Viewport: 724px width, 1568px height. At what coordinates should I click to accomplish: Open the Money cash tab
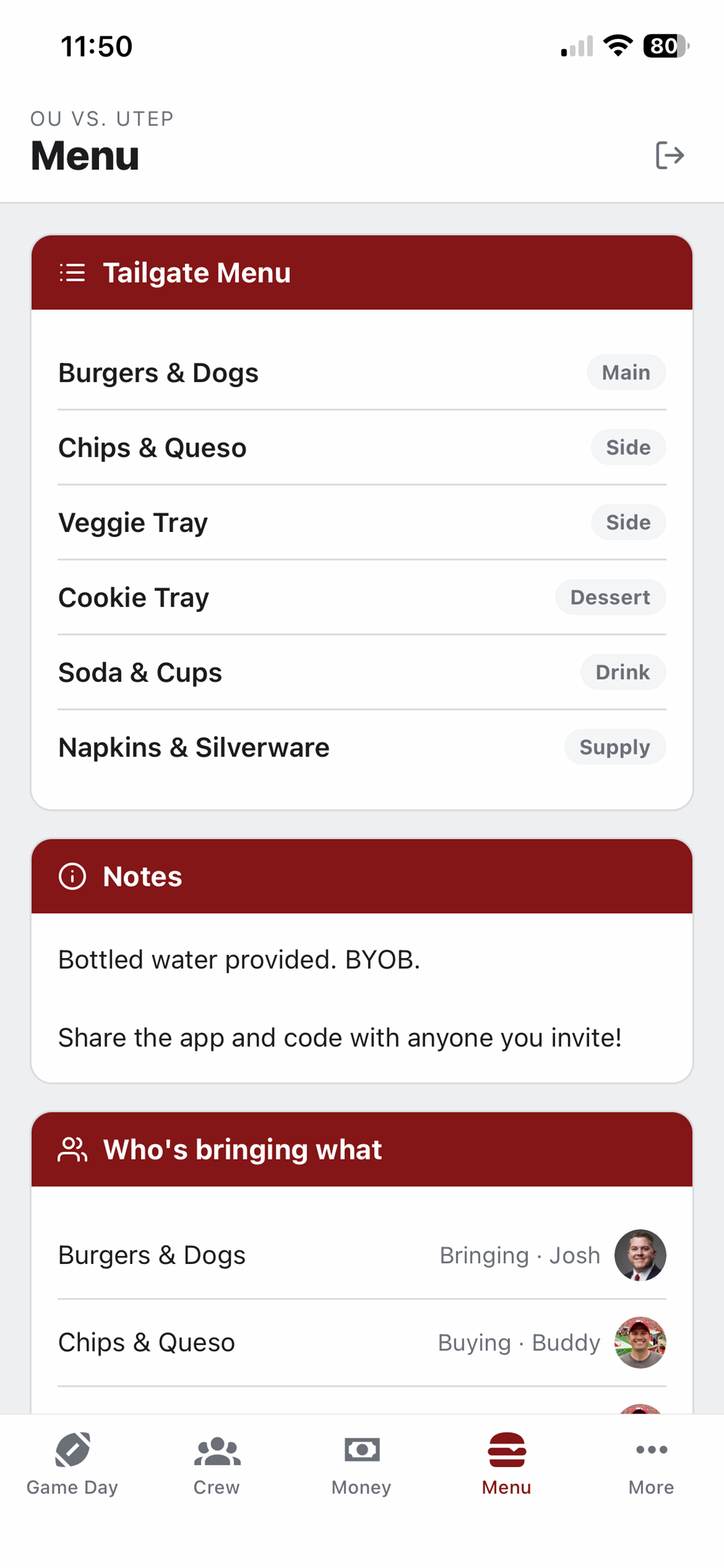[362, 1465]
